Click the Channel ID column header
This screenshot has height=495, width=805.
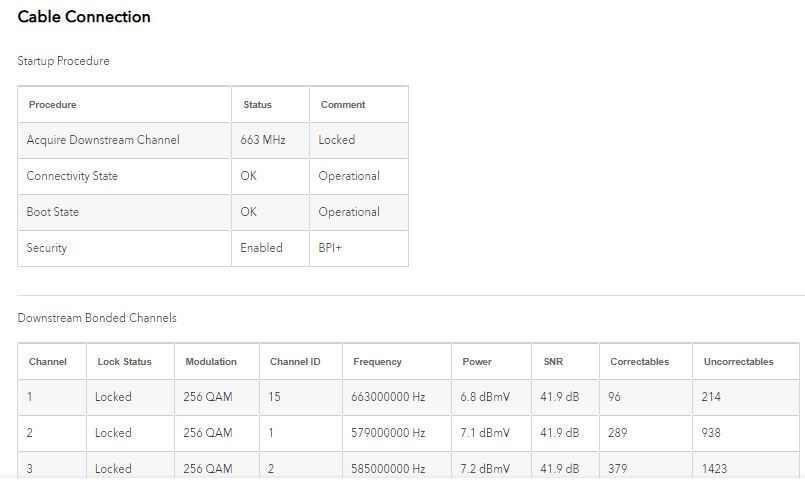(x=295, y=362)
